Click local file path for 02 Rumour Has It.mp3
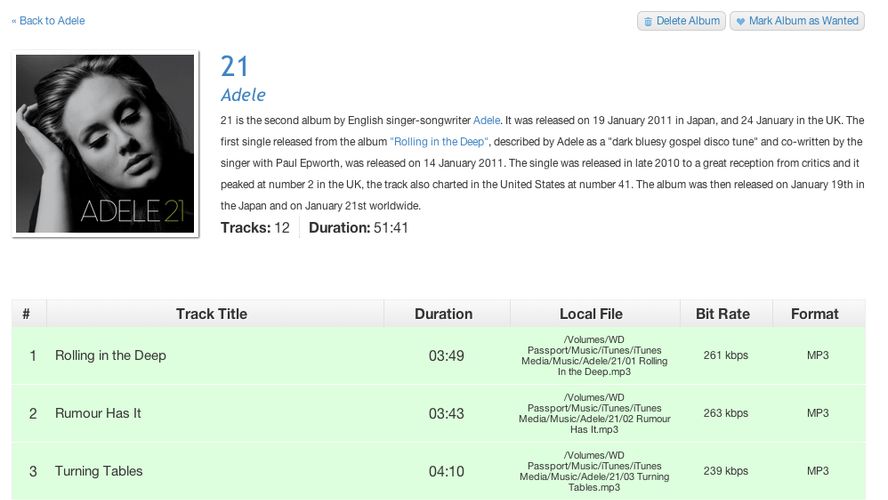This screenshot has height=500, width=888. click(594, 413)
